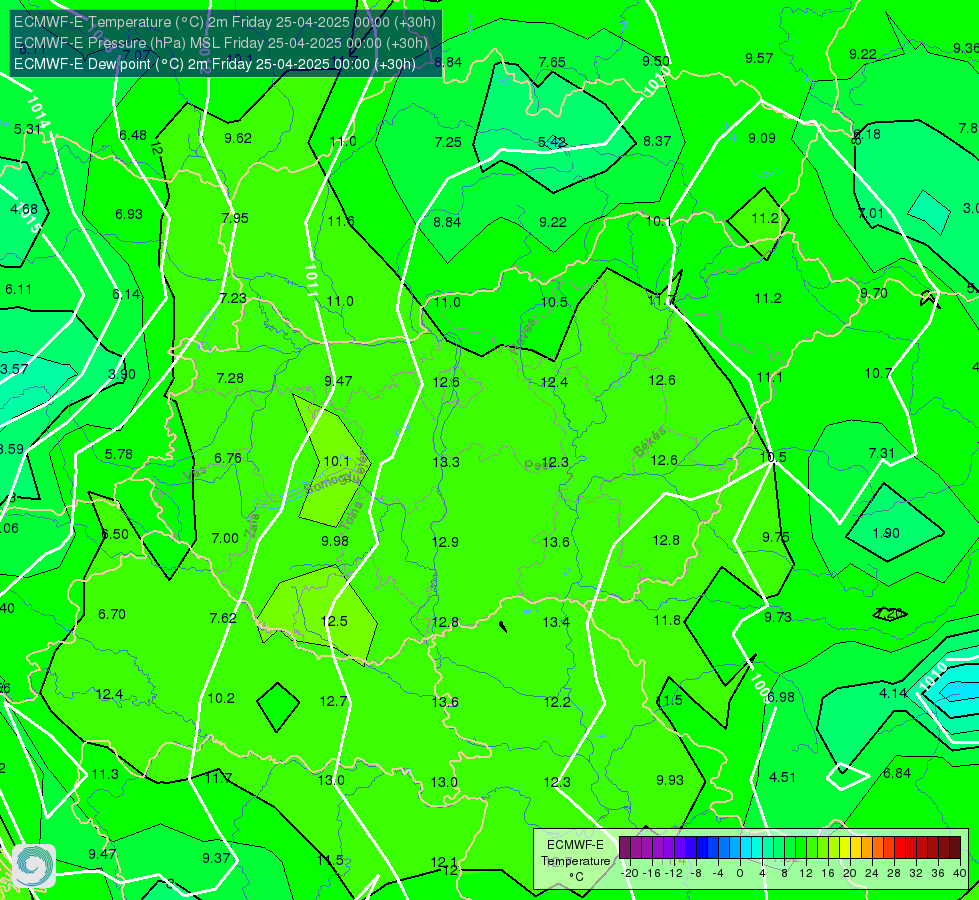This screenshot has height=900, width=979.
Task: Pick the dark purple -20 legend swatch
Action: click(x=625, y=848)
